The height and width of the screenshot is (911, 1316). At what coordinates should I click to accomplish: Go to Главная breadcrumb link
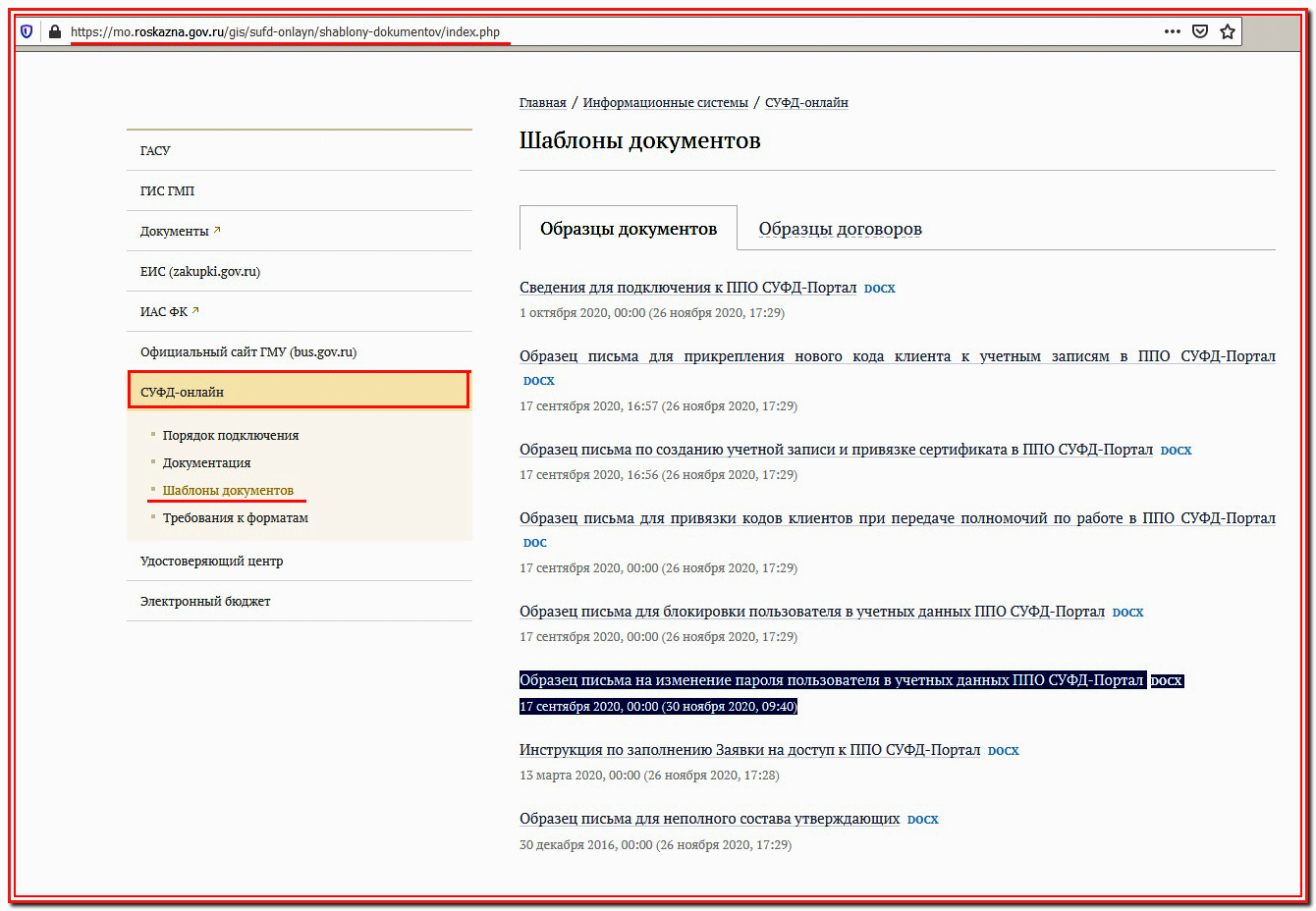[x=543, y=102]
